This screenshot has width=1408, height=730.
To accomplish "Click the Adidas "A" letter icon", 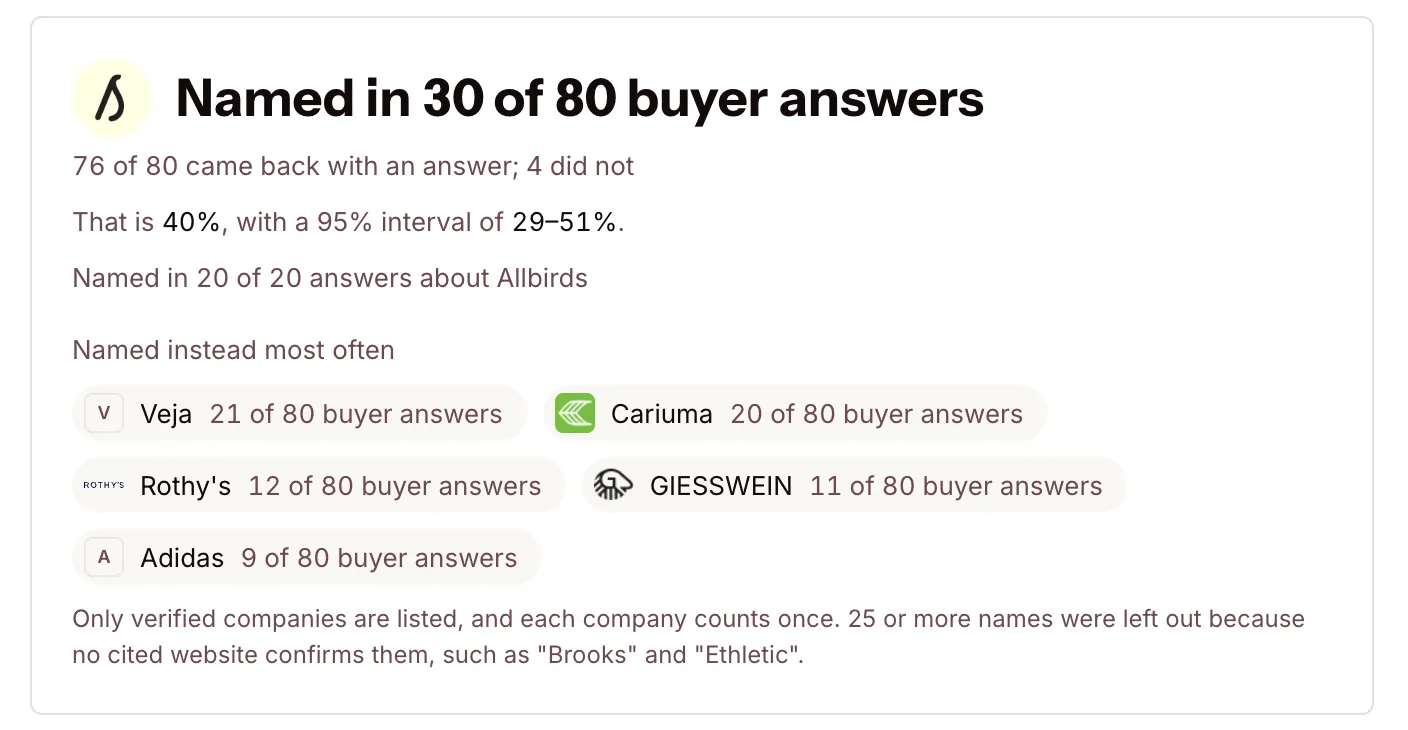I will [104, 557].
